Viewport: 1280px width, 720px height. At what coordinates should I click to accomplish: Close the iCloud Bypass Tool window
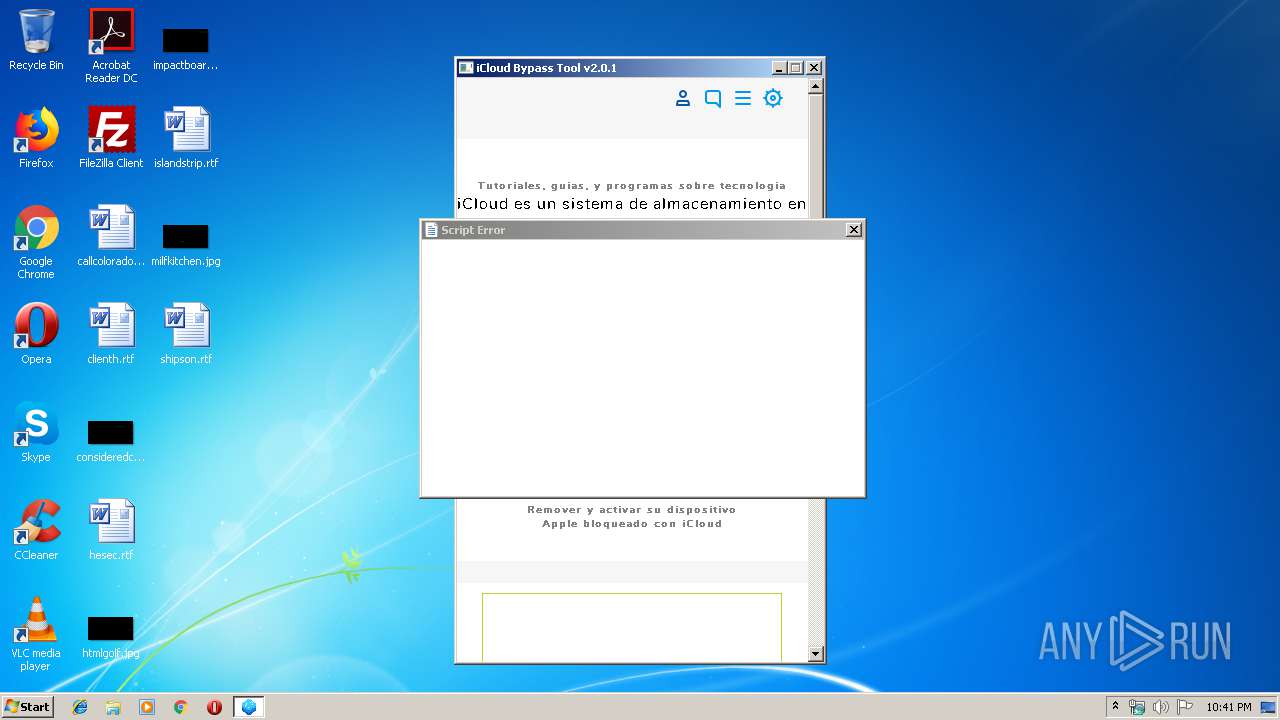814,68
